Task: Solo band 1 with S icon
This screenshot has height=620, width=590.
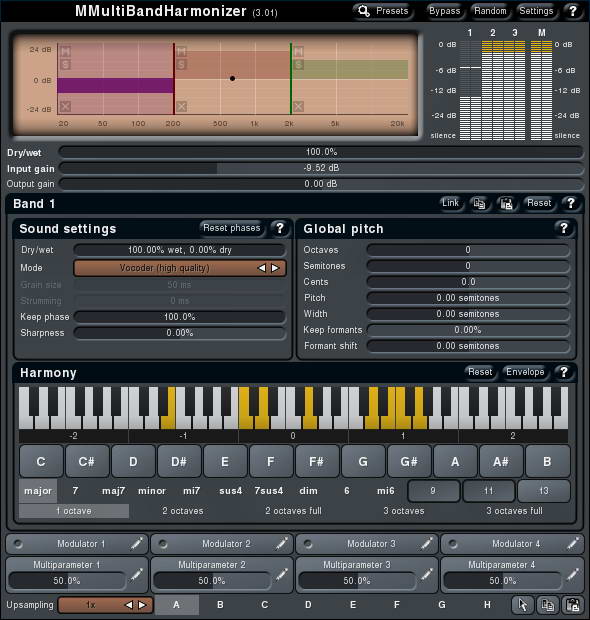Action: coord(65,64)
